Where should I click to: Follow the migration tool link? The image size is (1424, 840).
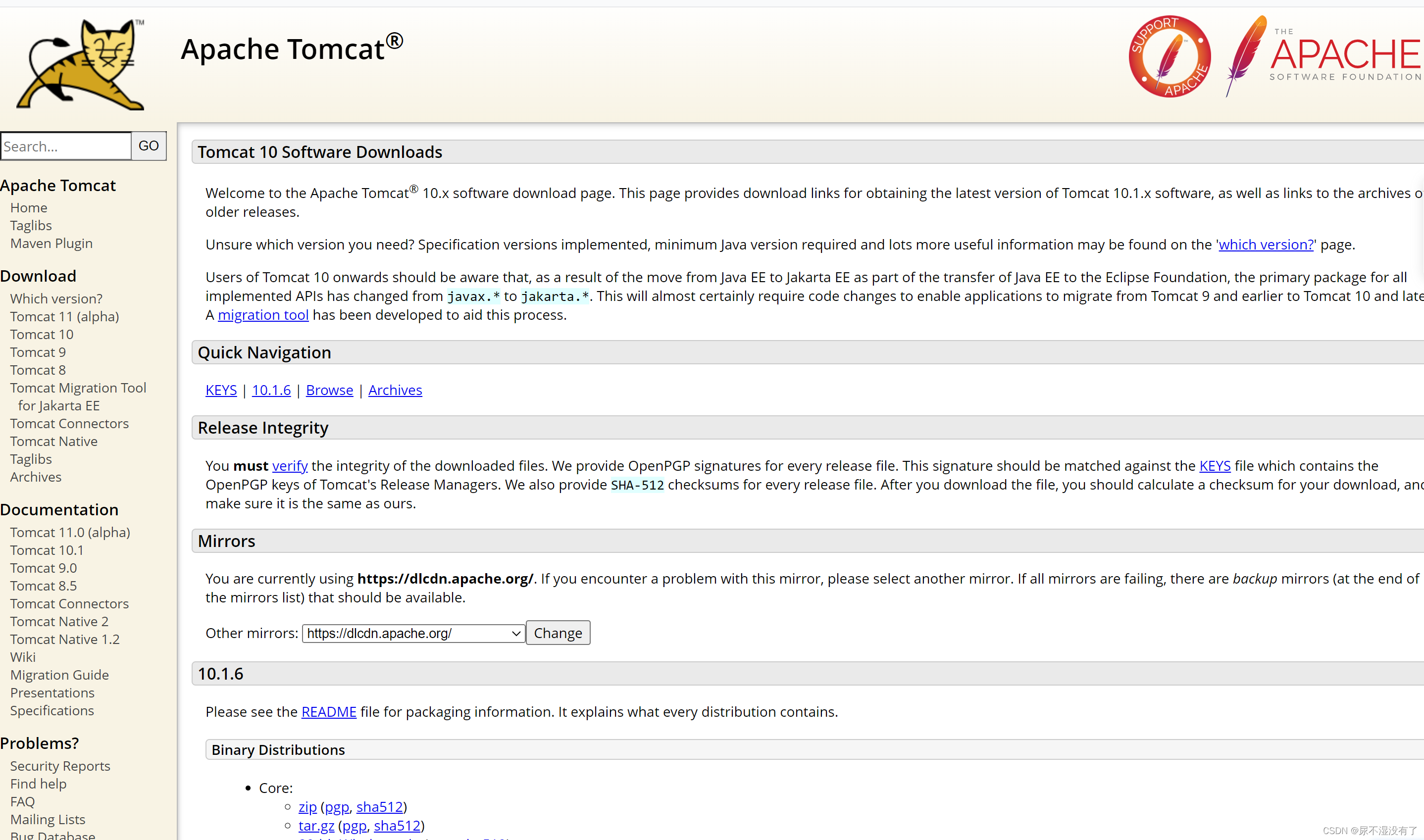pyautogui.click(x=263, y=315)
